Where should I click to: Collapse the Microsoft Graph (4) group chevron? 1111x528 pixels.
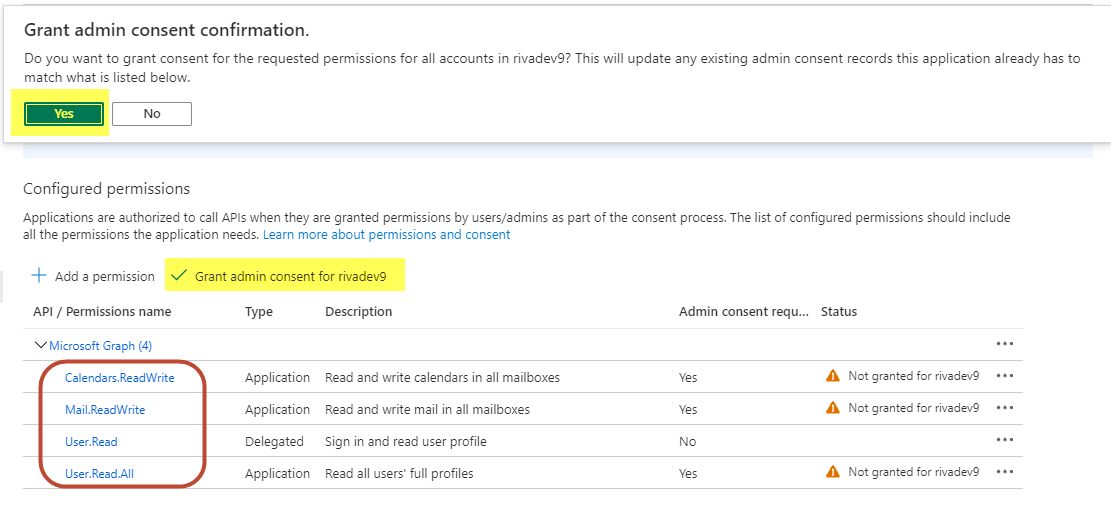point(41,345)
